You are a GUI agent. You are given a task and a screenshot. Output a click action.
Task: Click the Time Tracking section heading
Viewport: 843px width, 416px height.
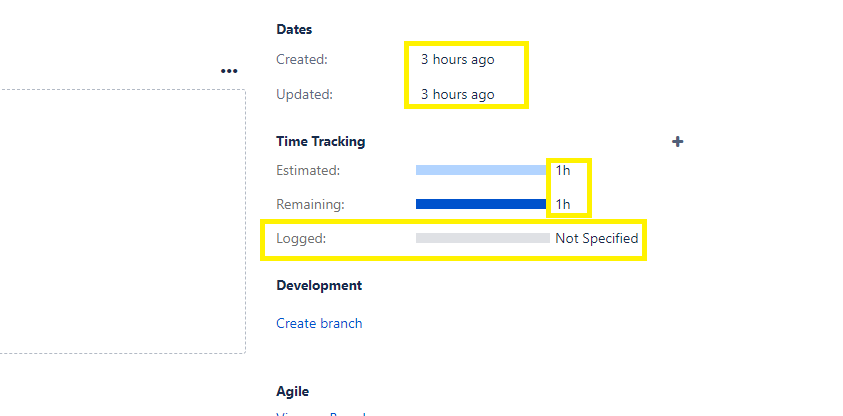pyautogui.click(x=320, y=141)
